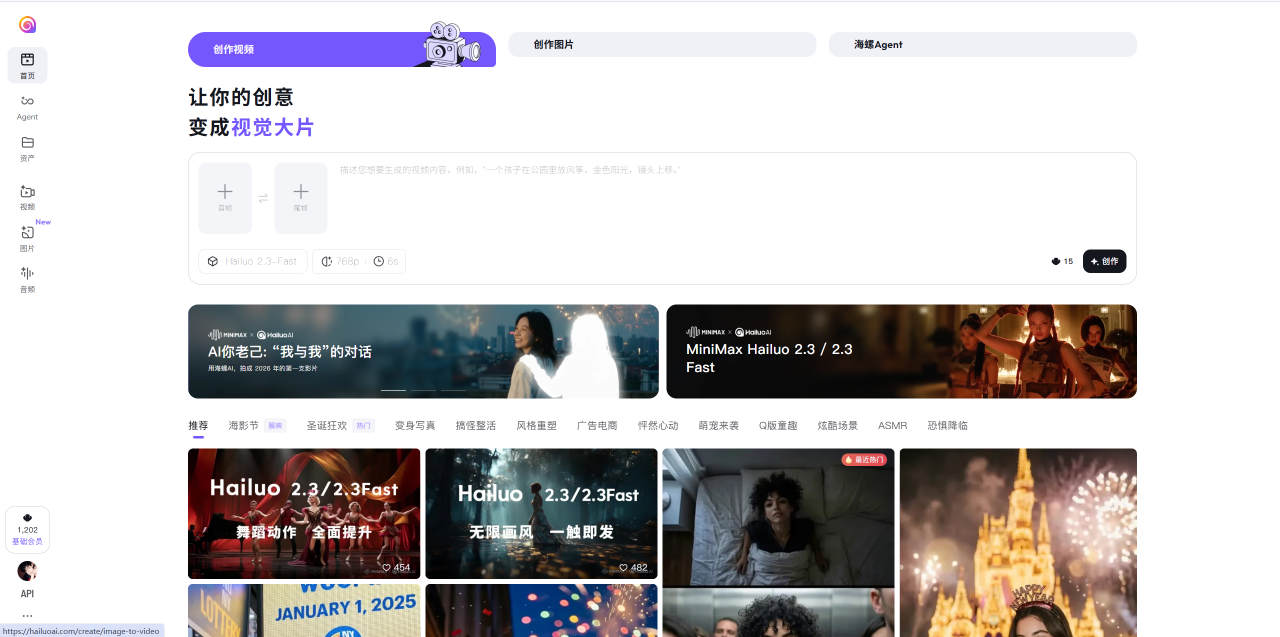This screenshot has width=1280, height=637.
Task: Open the 首页 home sidebar item
Action: [27, 65]
